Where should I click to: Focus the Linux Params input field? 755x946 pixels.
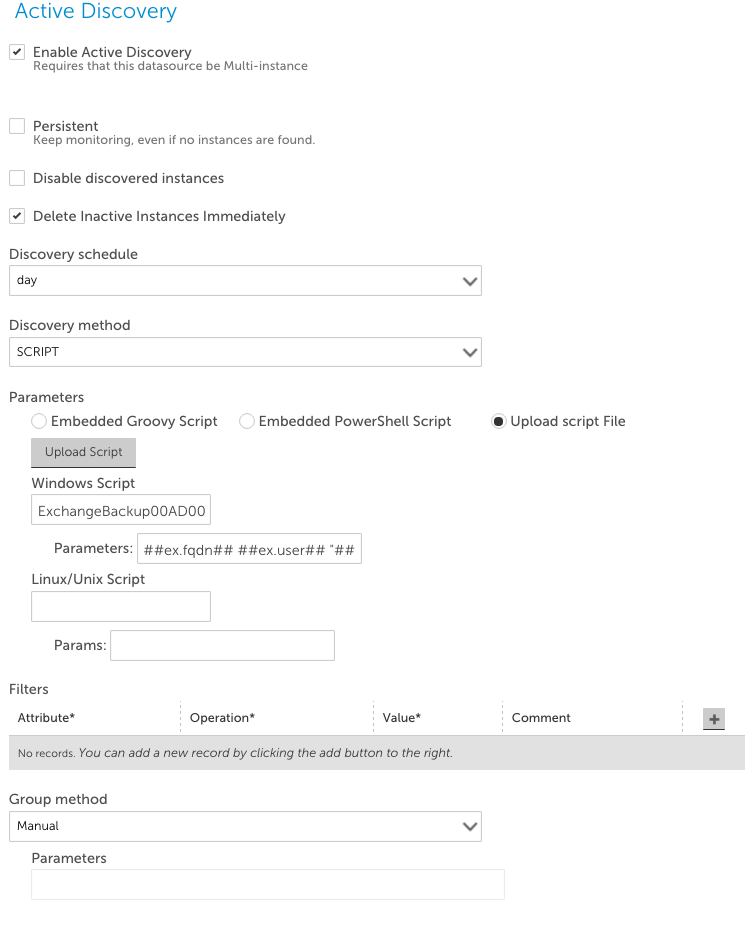222,646
